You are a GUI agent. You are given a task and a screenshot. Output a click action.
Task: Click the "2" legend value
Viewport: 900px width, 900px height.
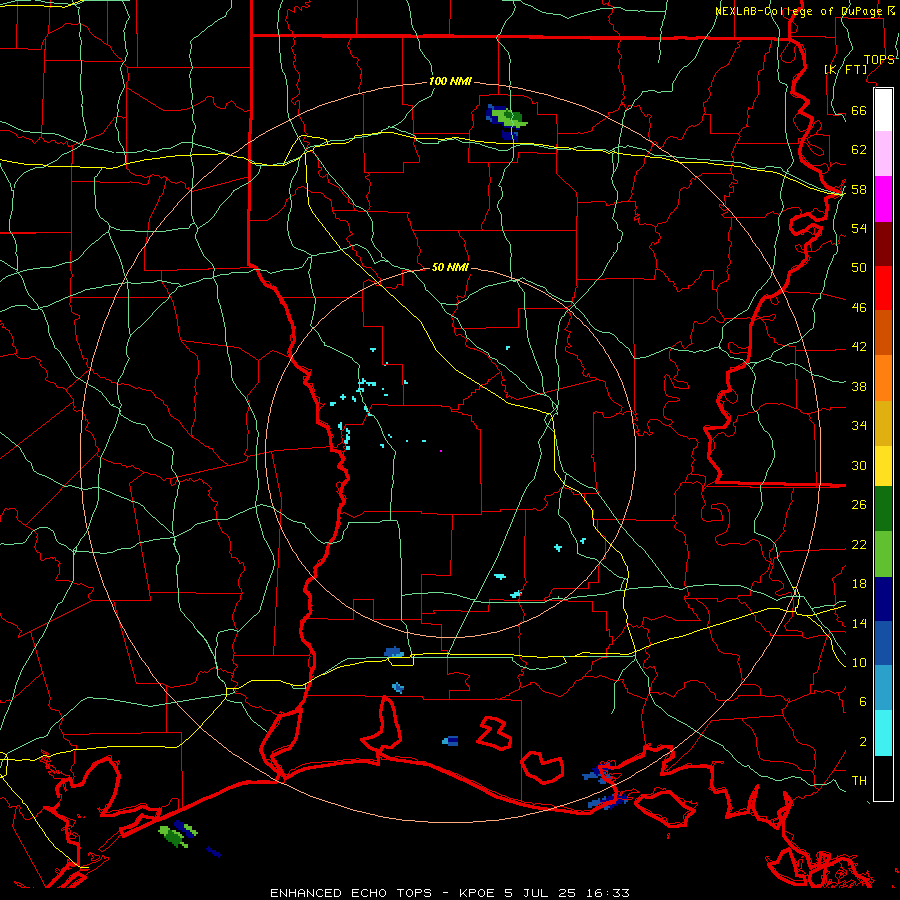(862, 742)
